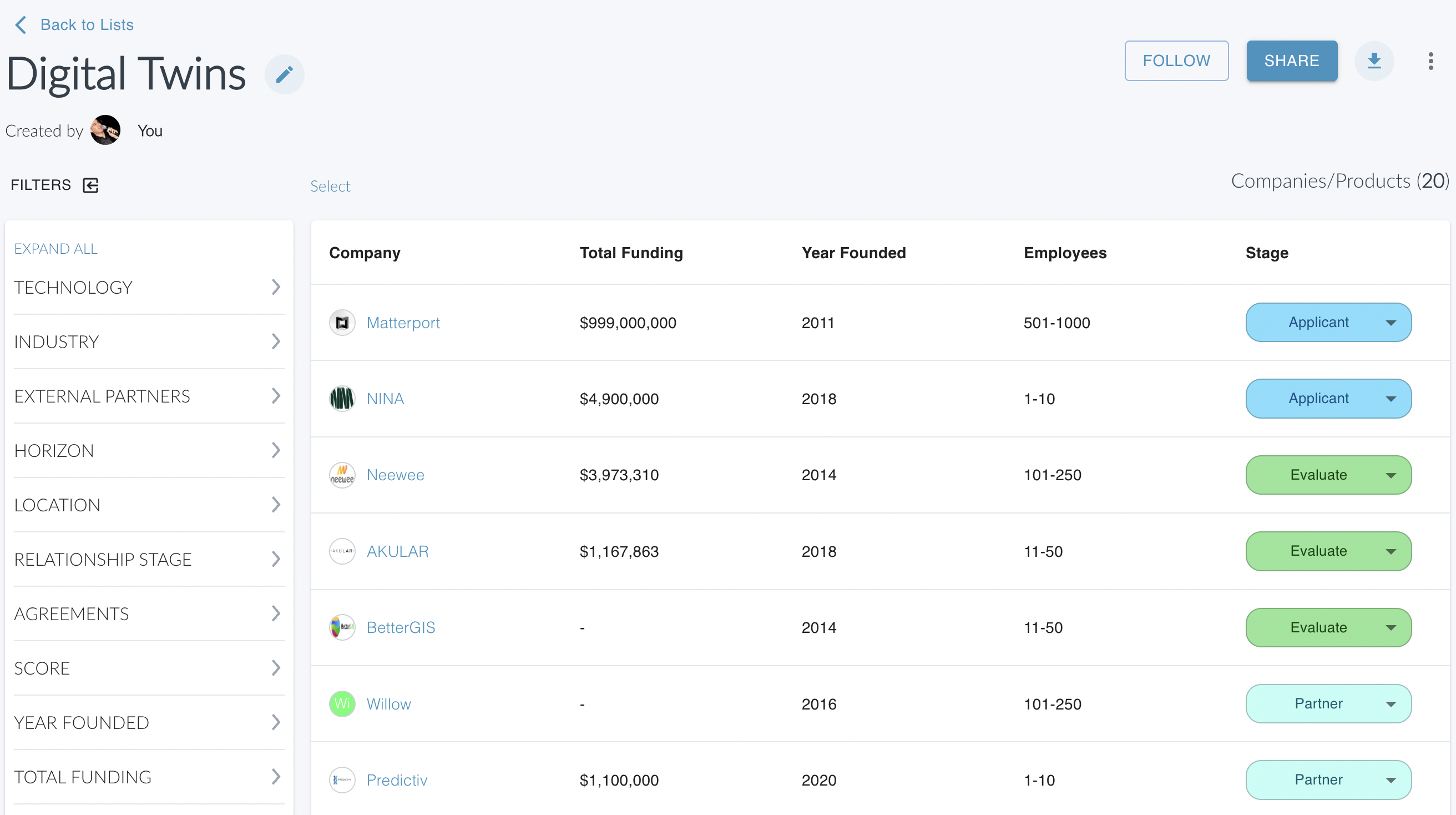
Task: Click the SHARE button
Action: point(1292,61)
